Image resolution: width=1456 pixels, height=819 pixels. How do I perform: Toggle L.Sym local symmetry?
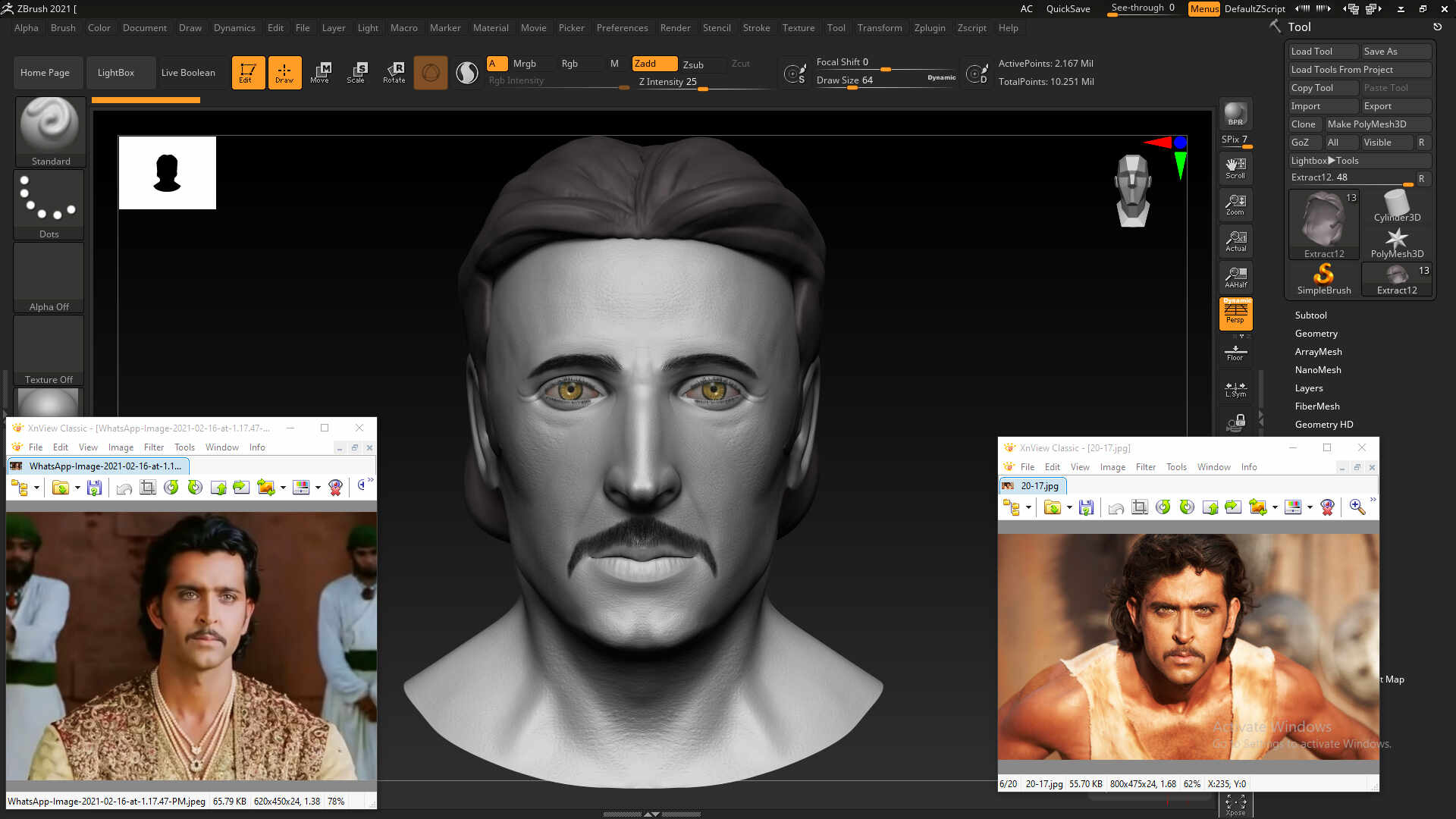click(1235, 389)
